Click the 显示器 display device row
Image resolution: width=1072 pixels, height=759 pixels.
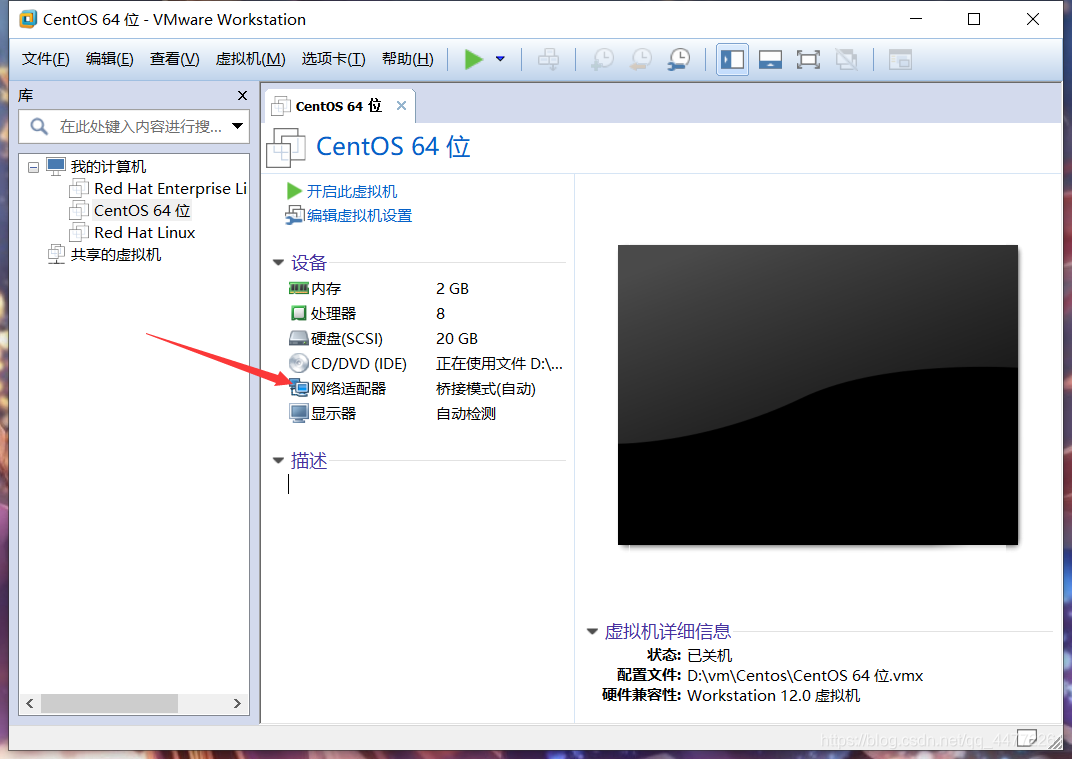coord(427,414)
